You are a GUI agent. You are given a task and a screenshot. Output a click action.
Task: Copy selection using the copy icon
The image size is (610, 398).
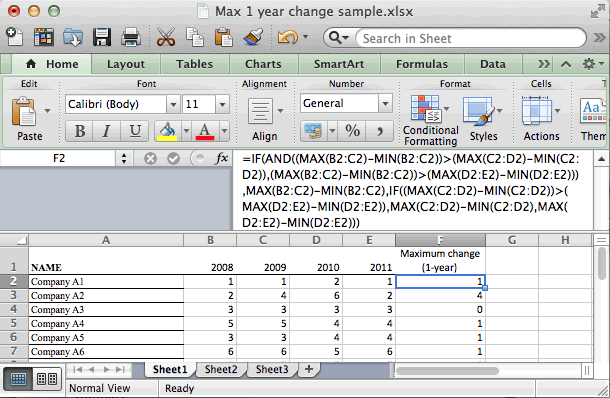pyautogui.click(x=195, y=38)
